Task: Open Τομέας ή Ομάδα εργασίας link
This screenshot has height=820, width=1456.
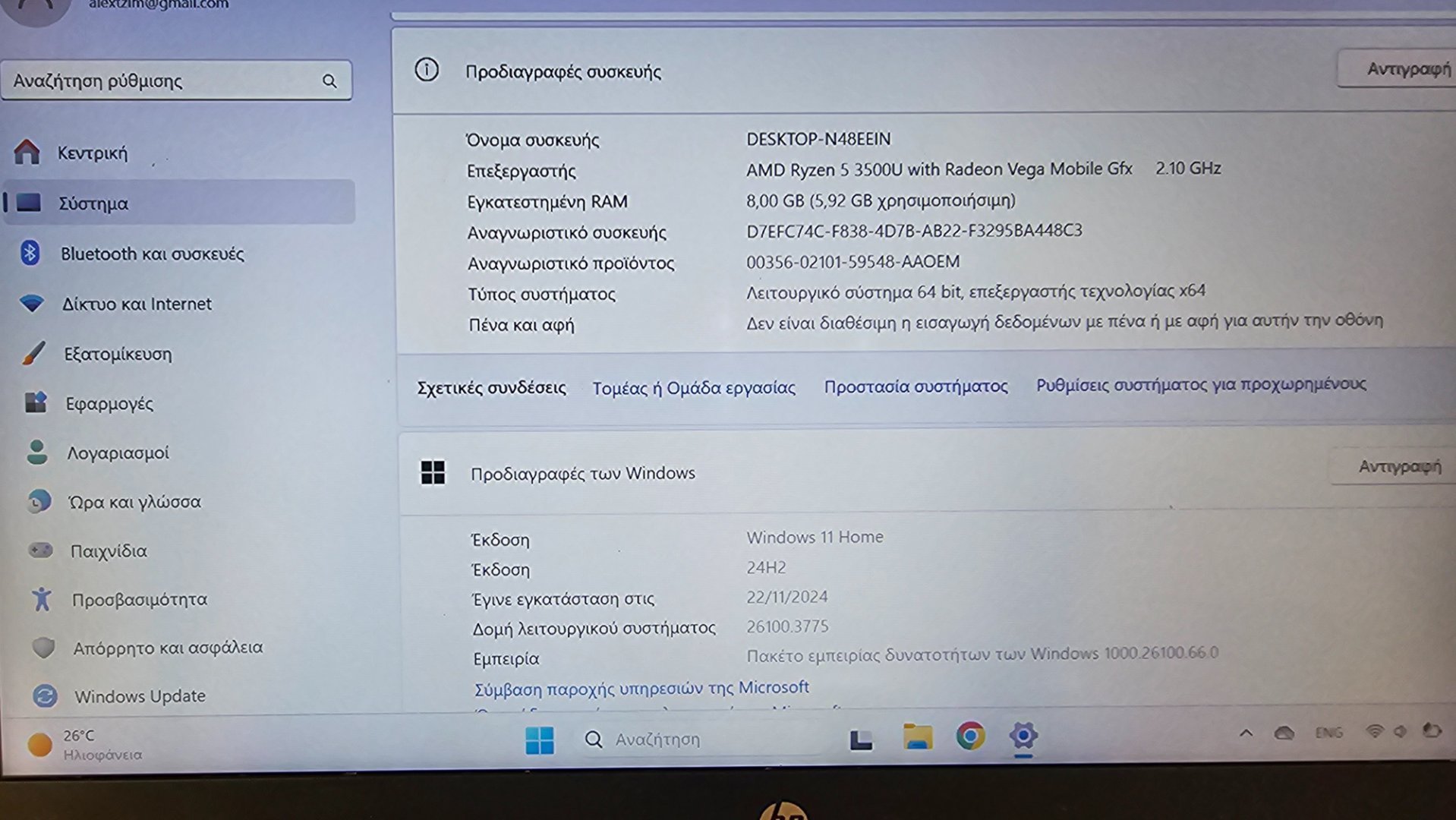Action: (x=694, y=388)
